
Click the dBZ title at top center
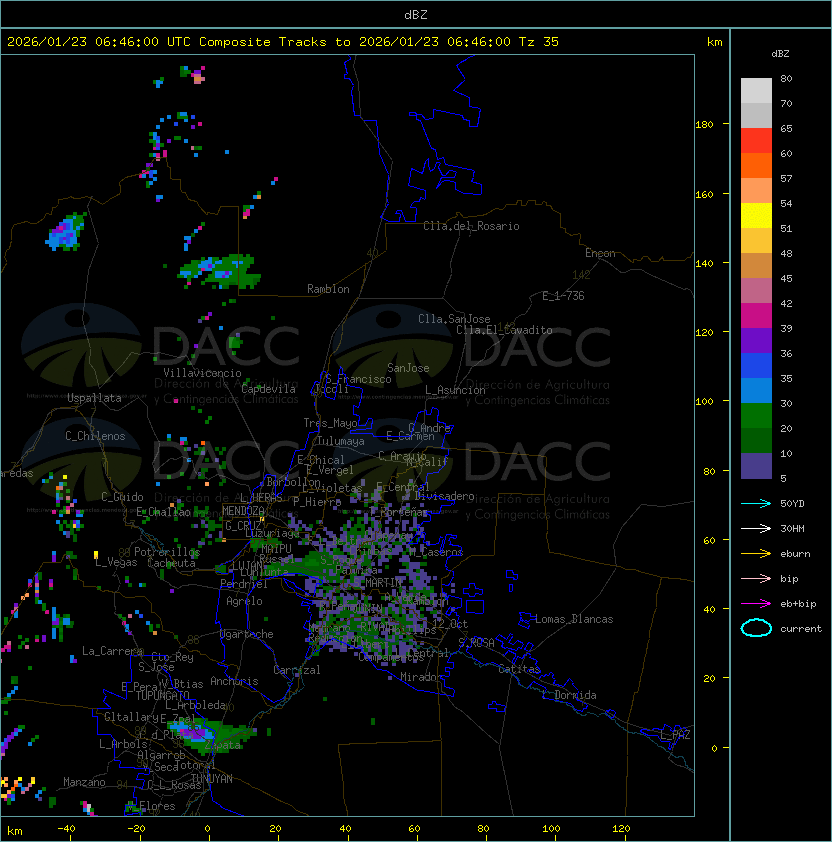(416, 14)
